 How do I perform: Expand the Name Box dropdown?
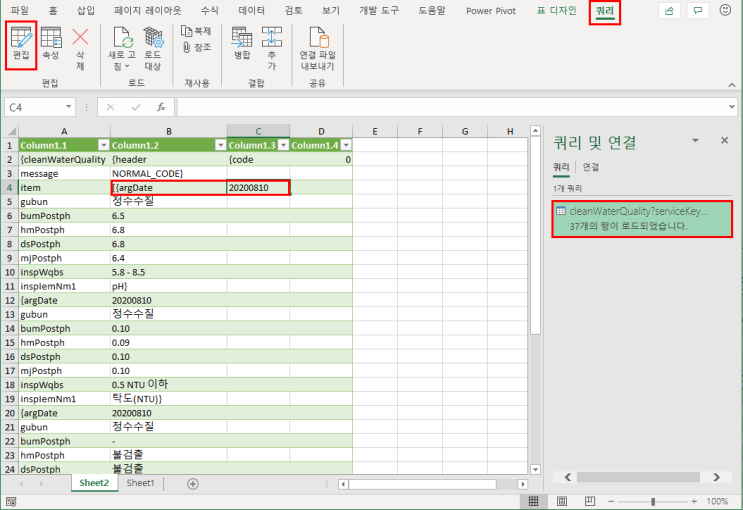point(69,107)
